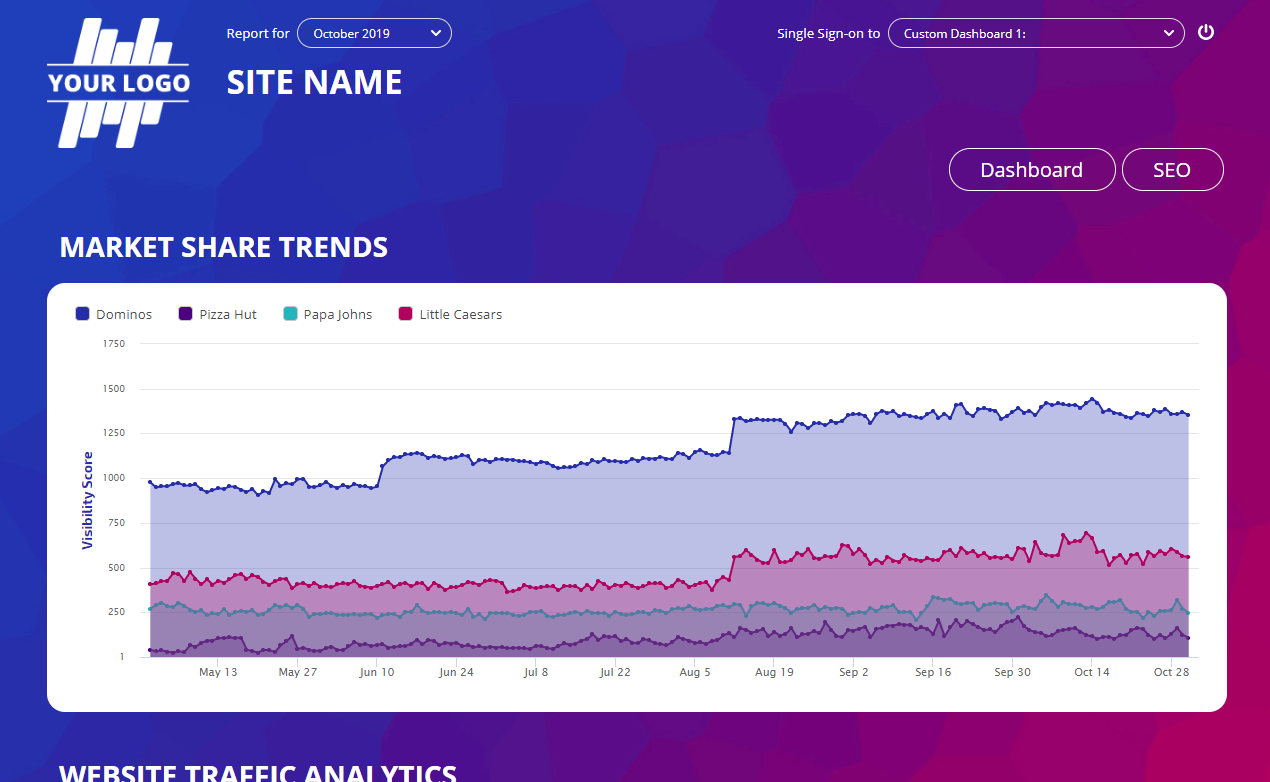Click the Little Caesars magenta swatch
Viewport: 1270px width, 782px height.
(406, 314)
